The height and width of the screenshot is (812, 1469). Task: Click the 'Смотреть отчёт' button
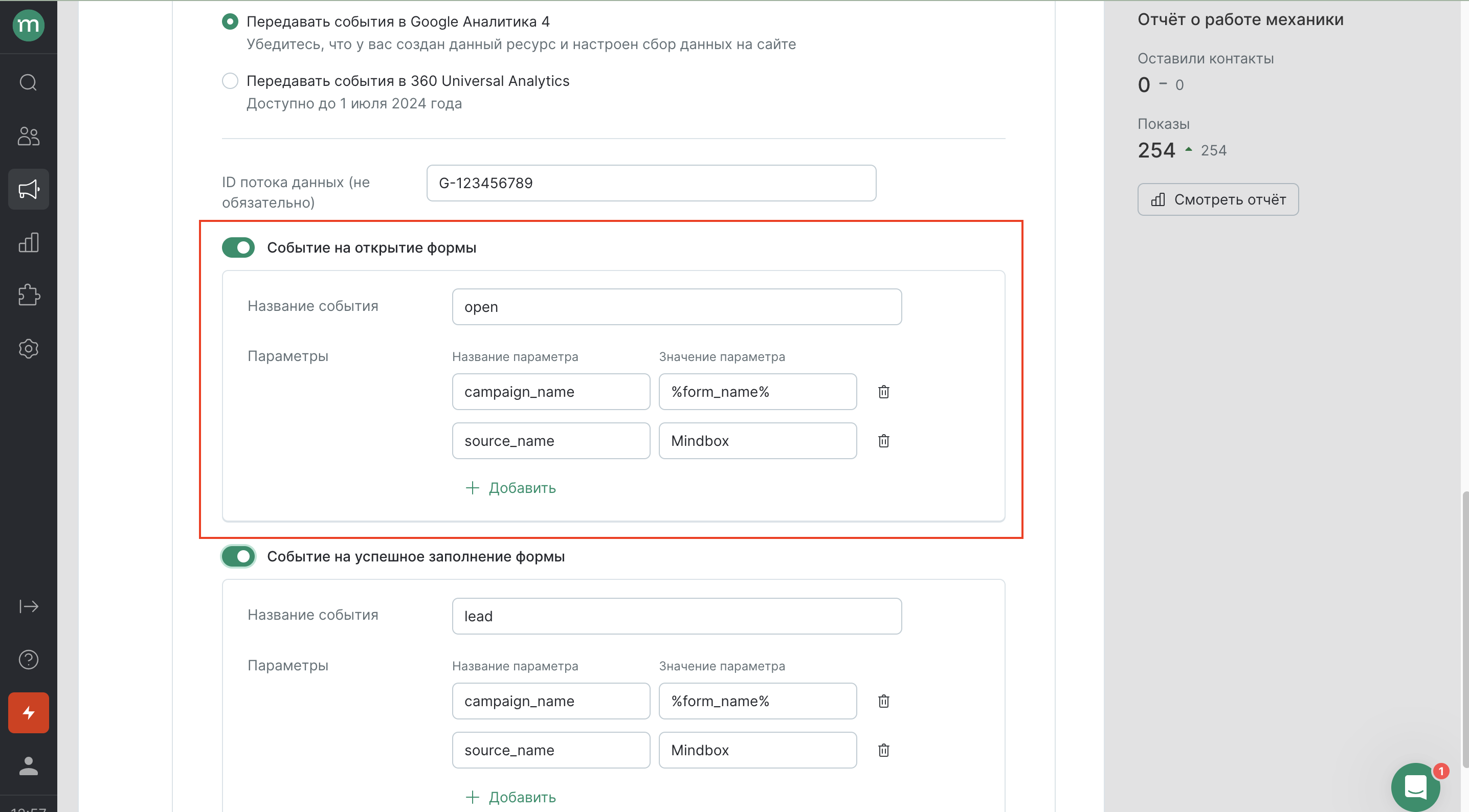coord(1217,199)
